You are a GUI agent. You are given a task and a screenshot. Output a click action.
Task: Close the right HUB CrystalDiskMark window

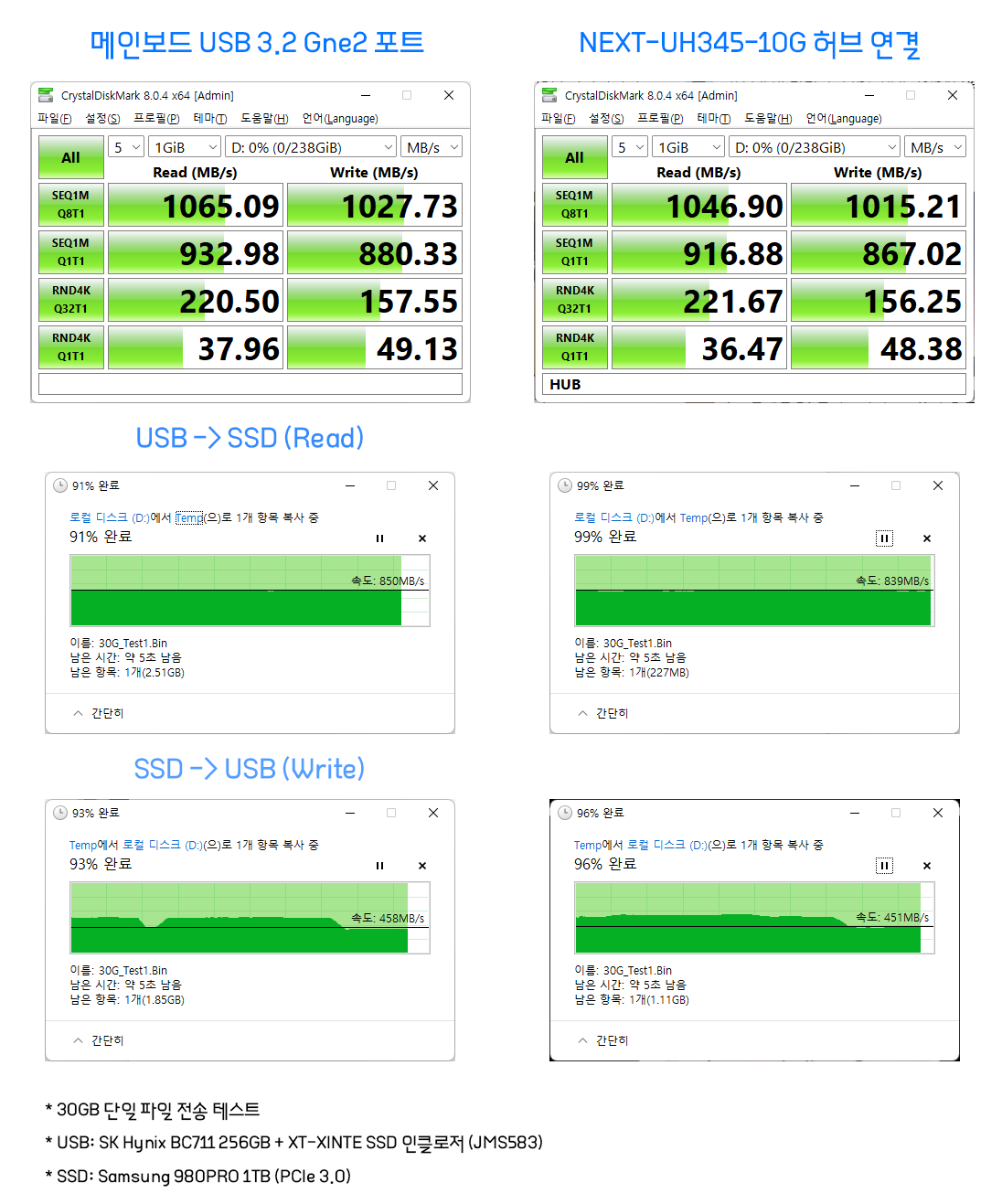point(953,95)
